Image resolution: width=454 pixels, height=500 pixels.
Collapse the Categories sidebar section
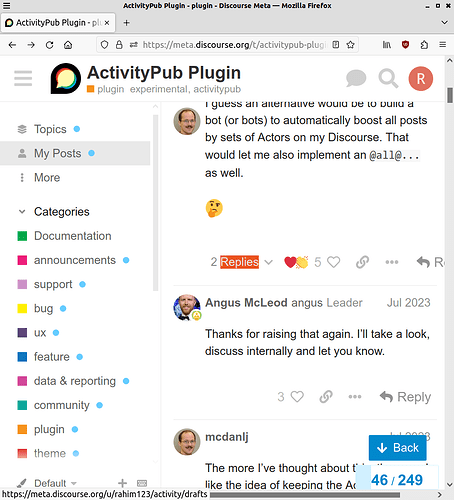(54, 212)
